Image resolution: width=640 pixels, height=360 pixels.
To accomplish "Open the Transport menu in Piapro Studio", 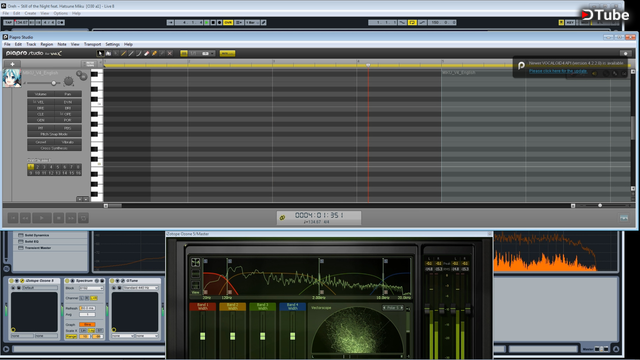I will point(92,44).
